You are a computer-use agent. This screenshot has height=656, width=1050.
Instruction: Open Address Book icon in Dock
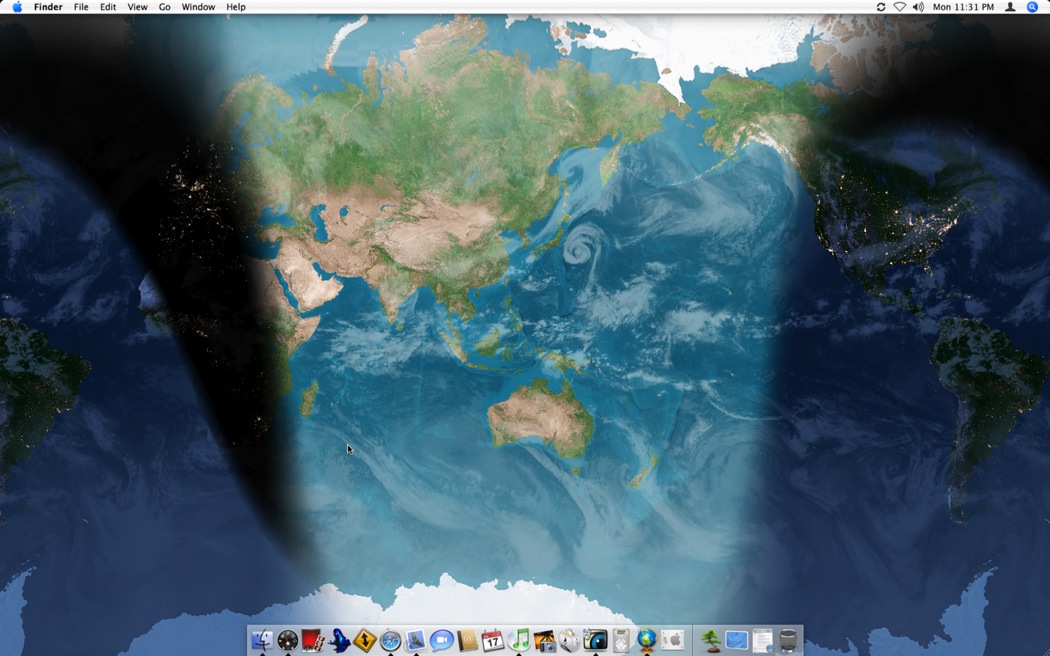(467, 641)
